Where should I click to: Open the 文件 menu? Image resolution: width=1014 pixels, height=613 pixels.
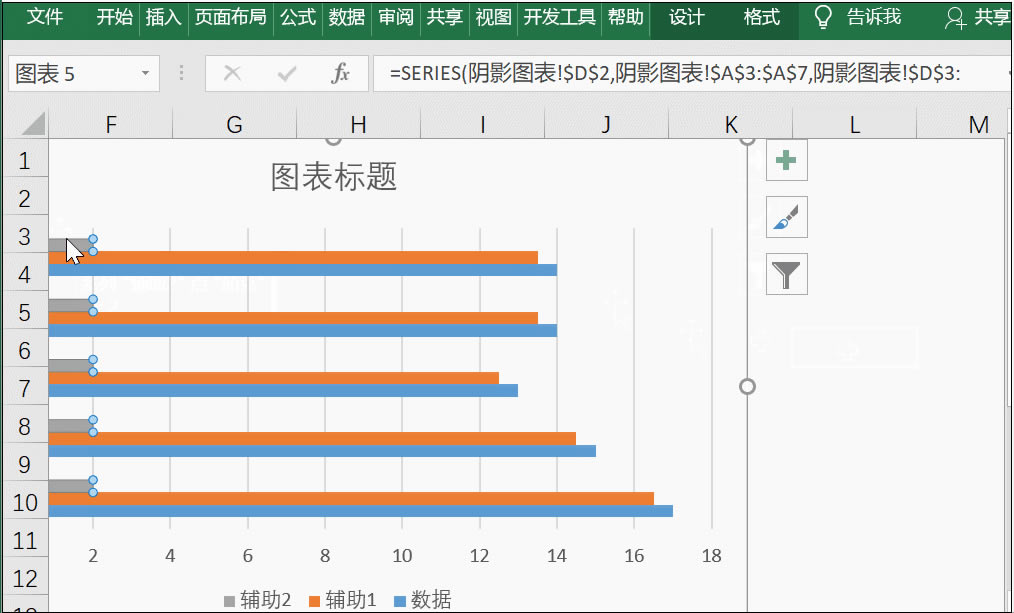click(x=44, y=17)
